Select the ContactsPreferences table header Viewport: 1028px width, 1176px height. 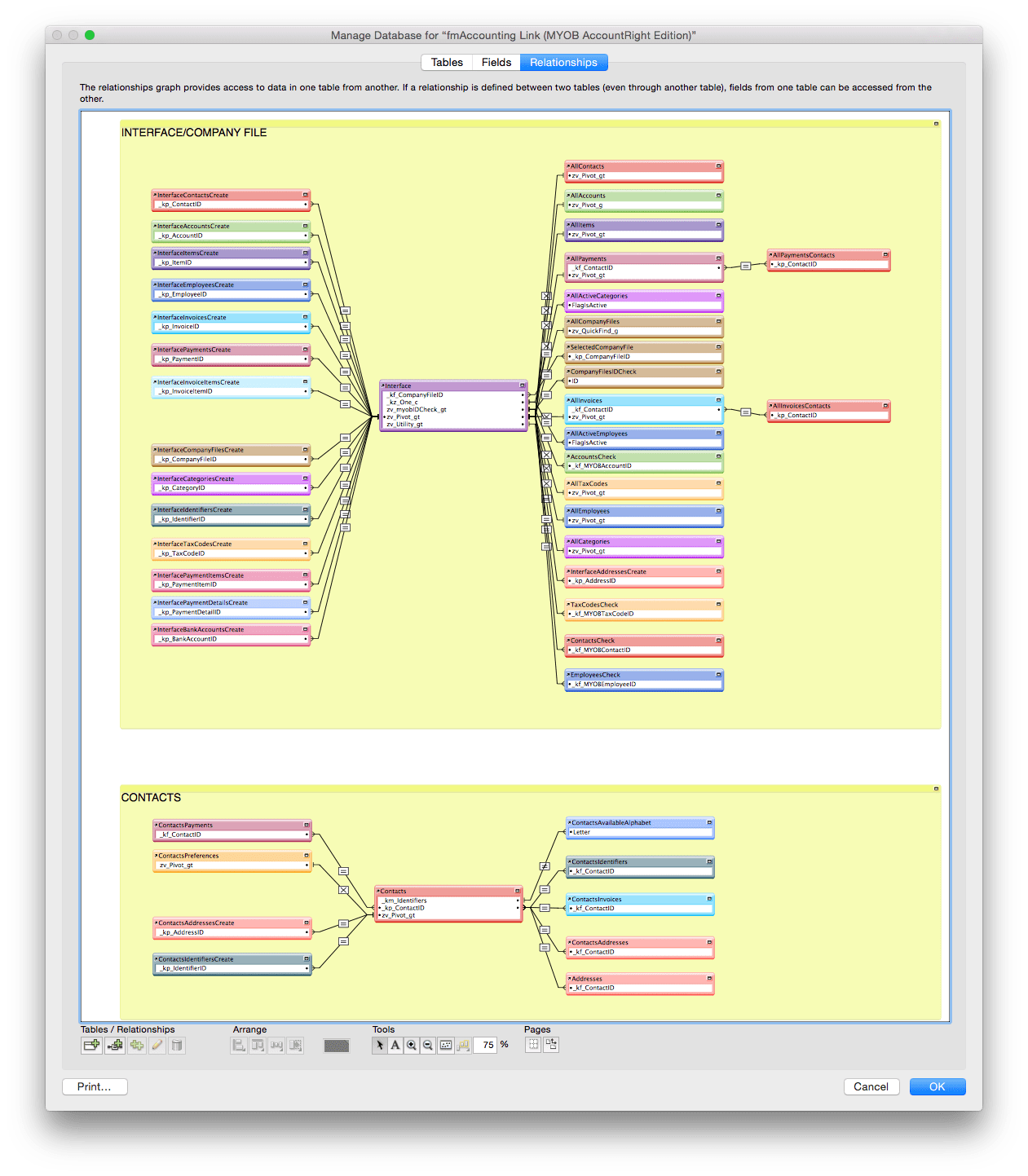232,856
